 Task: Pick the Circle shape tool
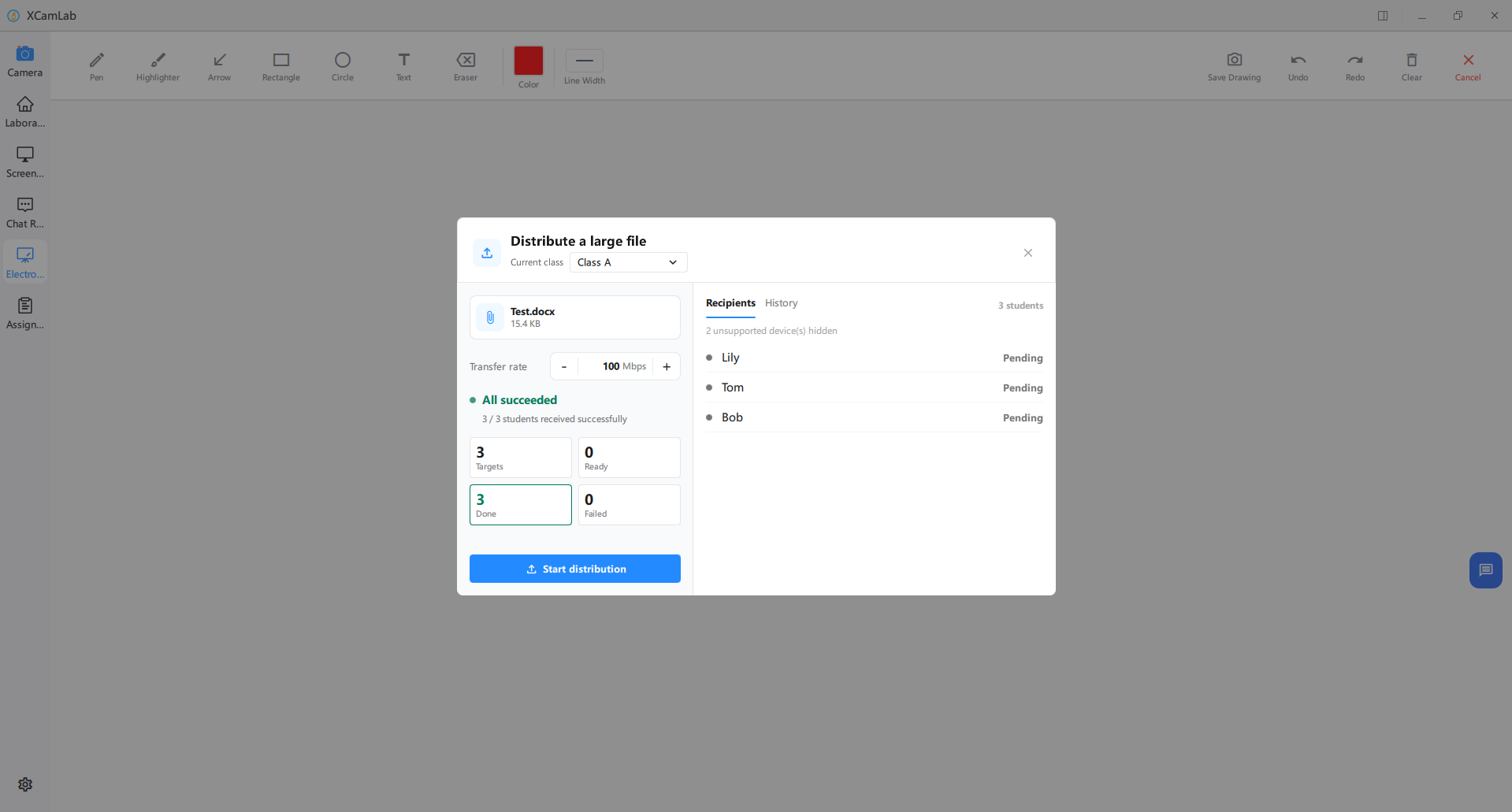pyautogui.click(x=343, y=66)
